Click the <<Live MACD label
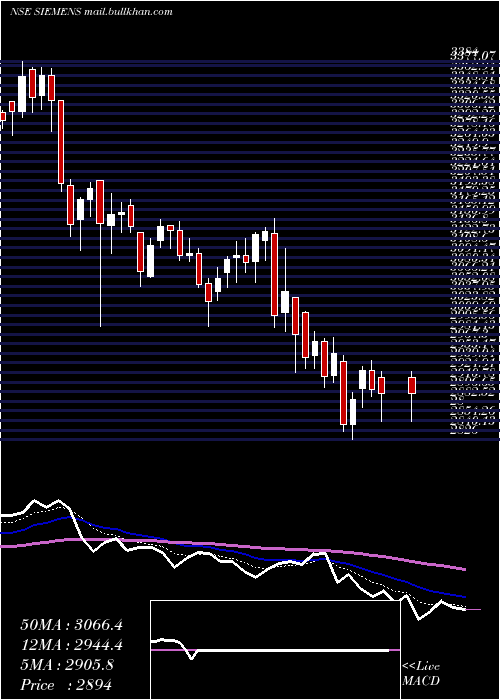 [421, 673]
